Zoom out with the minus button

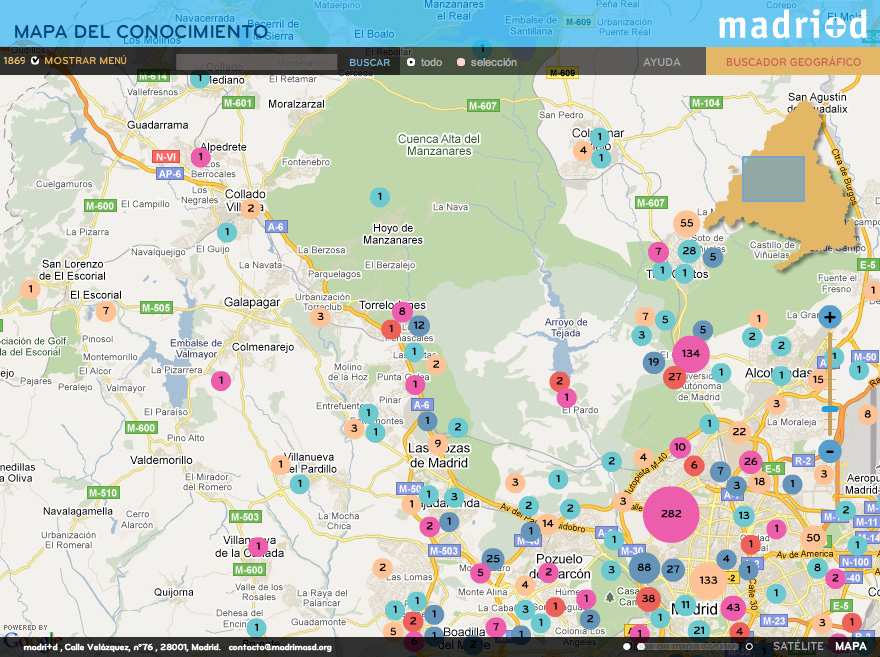pyautogui.click(x=829, y=451)
